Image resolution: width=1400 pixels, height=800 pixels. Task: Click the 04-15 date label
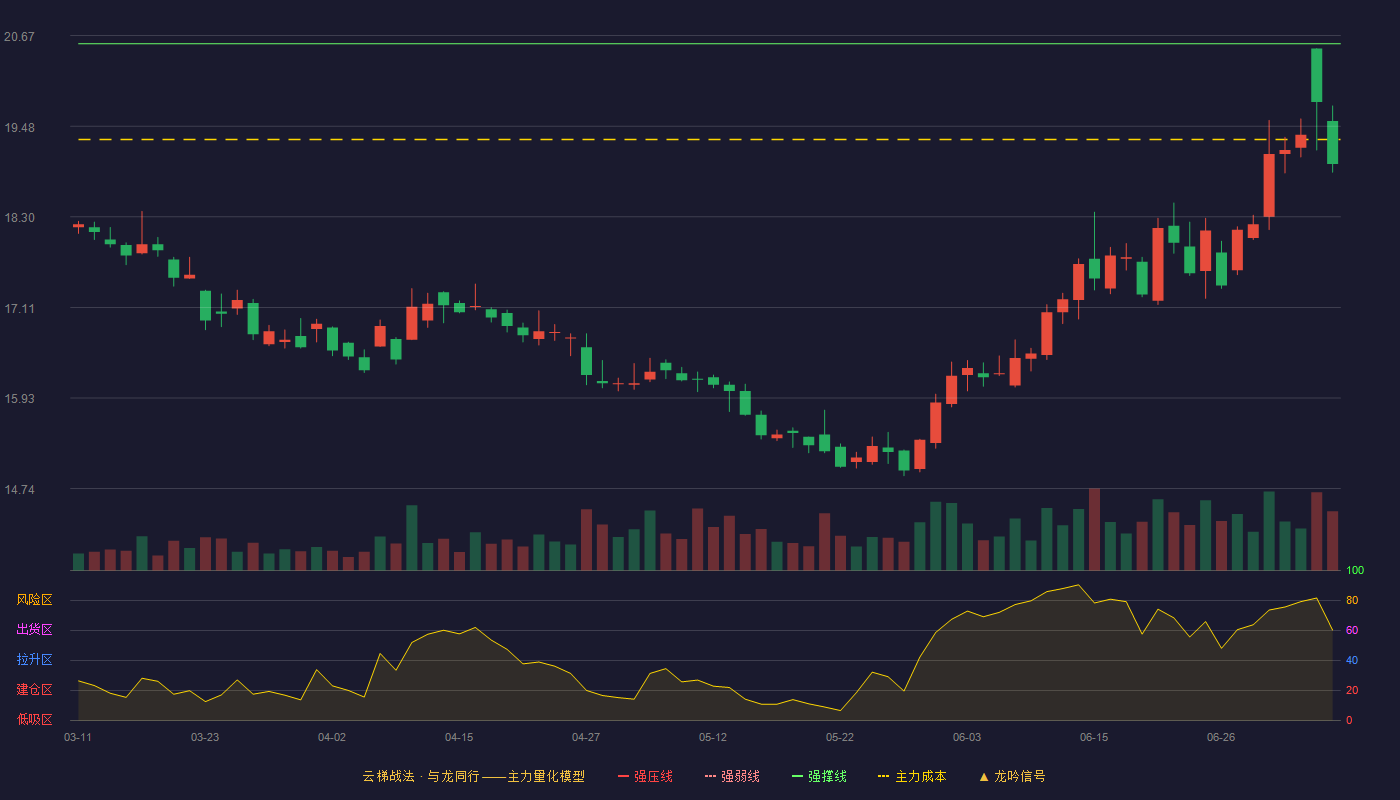(x=459, y=737)
